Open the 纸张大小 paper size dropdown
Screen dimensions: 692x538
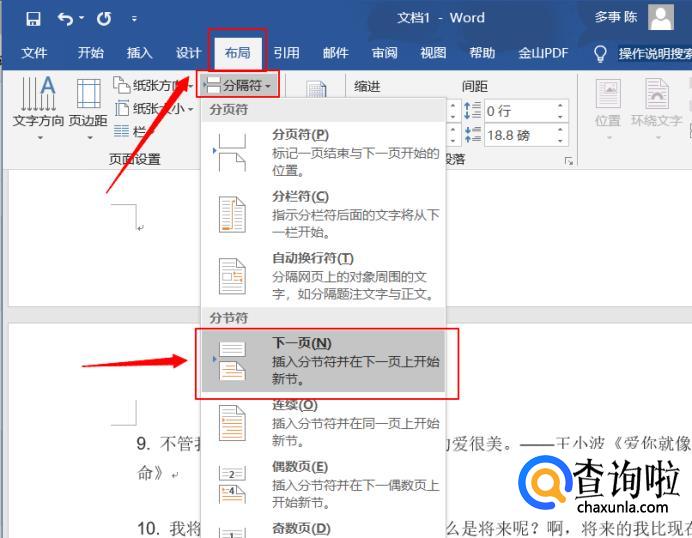point(154,108)
